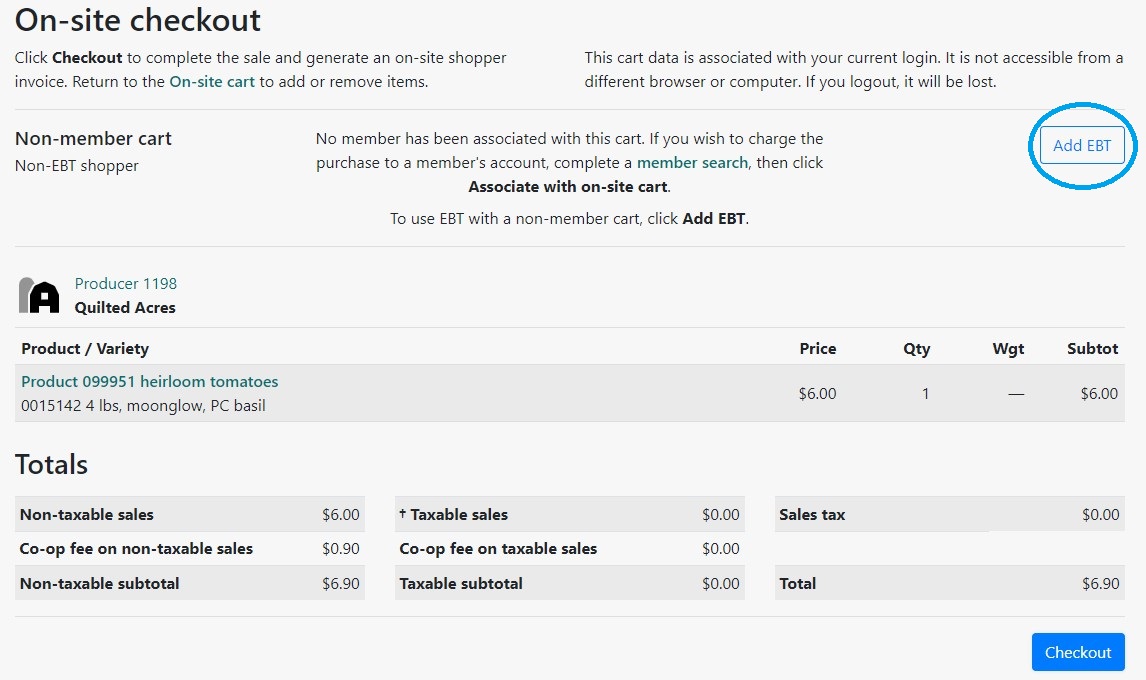Click the Sales tax row label
The image size is (1146, 680).
[812, 515]
